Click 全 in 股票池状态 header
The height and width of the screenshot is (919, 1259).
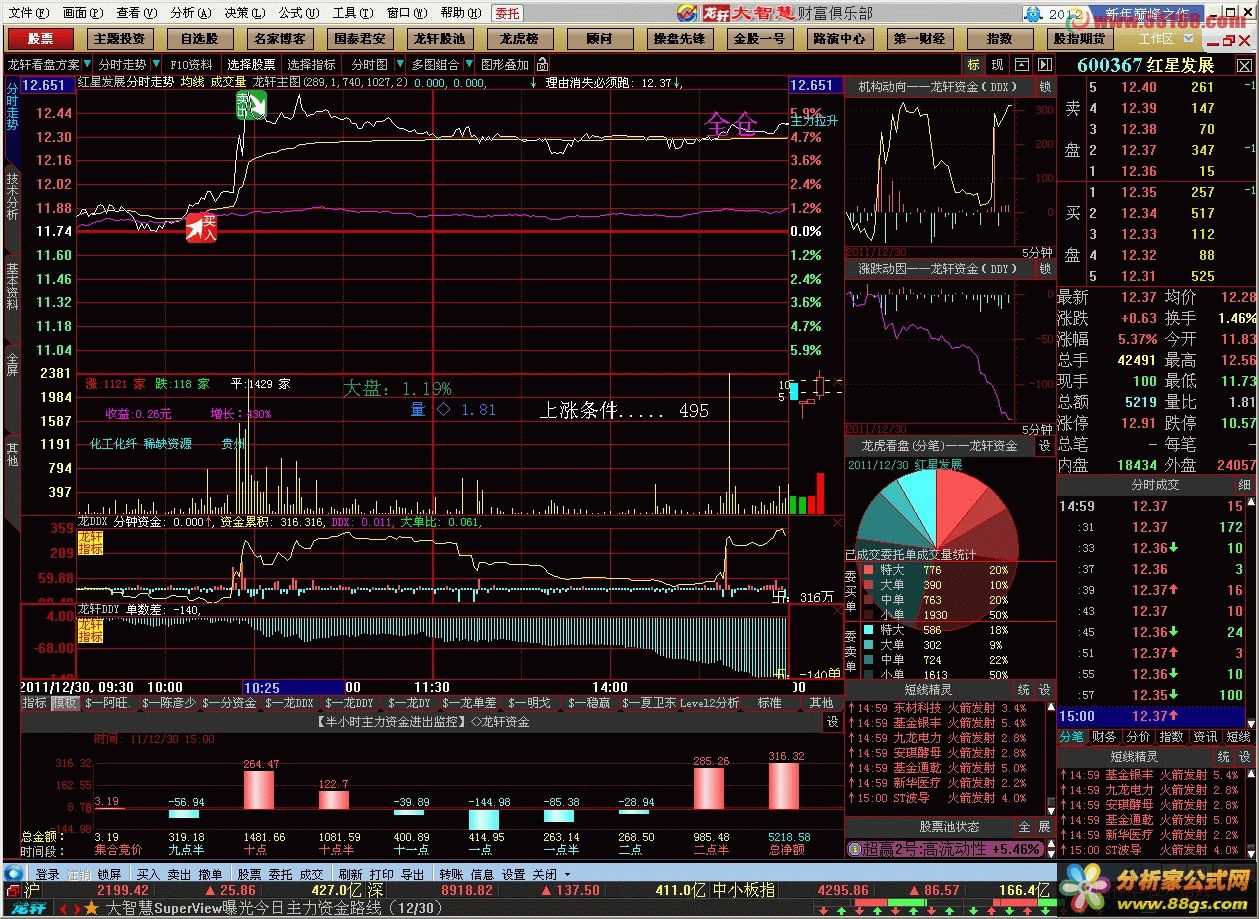point(1024,828)
